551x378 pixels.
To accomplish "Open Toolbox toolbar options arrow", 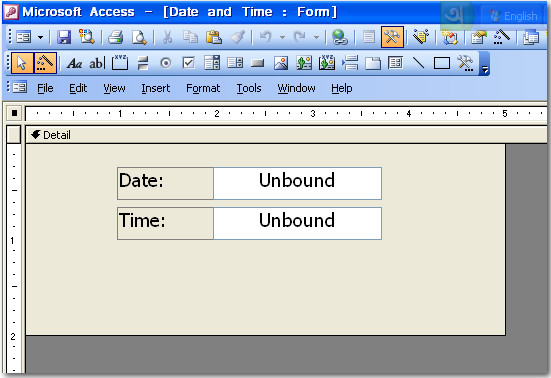I will click(x=485, y=64).
